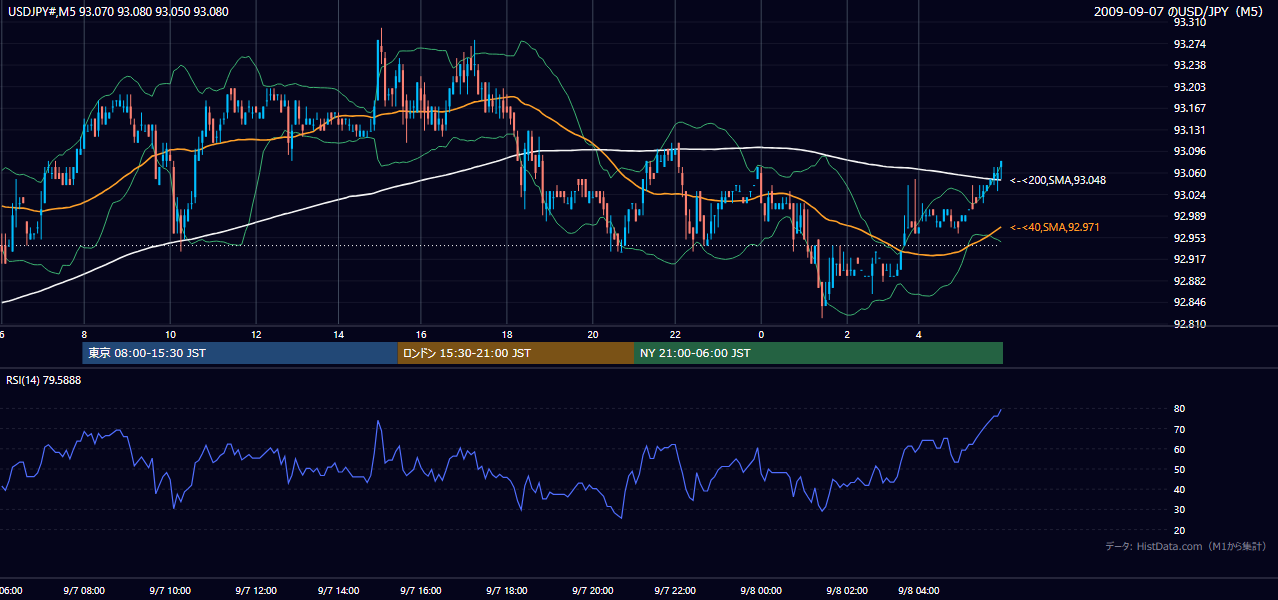Click the Tokyo 08:00-15:30 JST session bar
This screenshot has width=1278, height=600.
(x=240, y=353)
